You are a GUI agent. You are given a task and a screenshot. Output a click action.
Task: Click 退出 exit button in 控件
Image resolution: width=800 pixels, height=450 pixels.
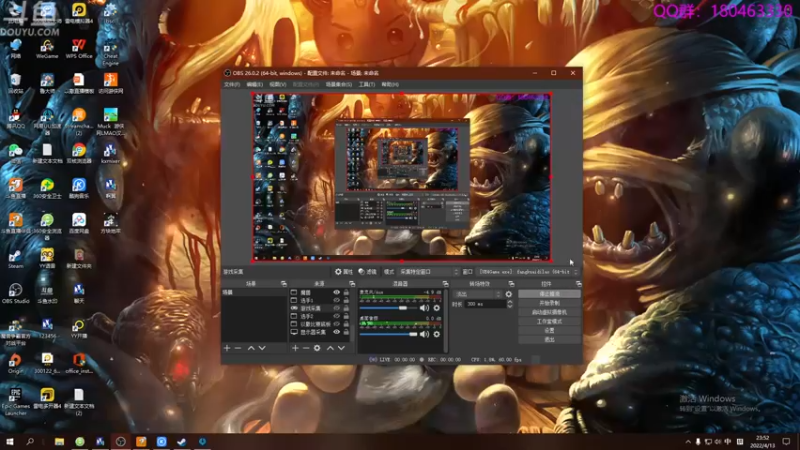click(x=549, y=340)
